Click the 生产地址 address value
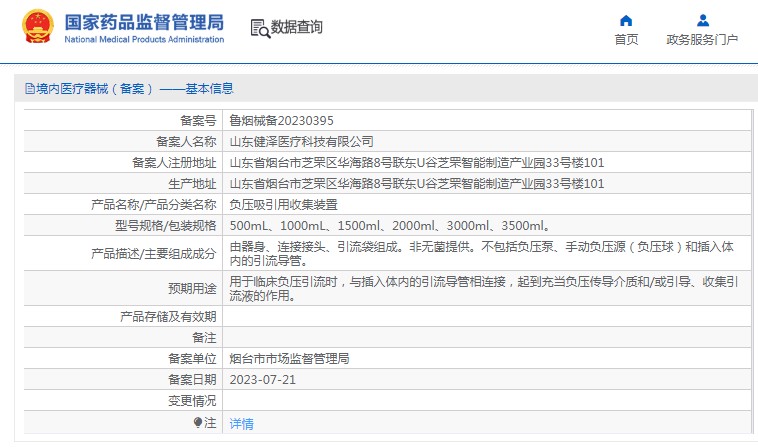The height and width of the screenshot is (448, 758). click(x=417, y=184)
